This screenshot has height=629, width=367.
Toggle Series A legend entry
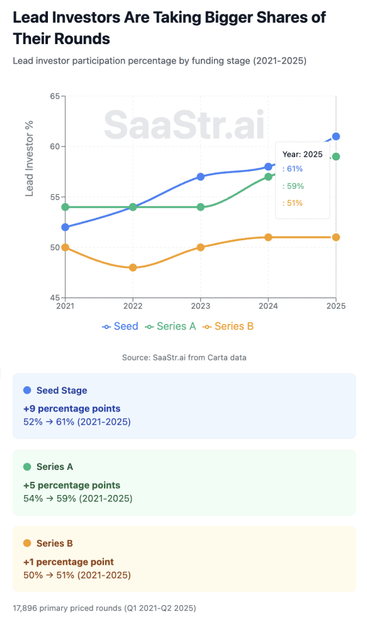171,326
